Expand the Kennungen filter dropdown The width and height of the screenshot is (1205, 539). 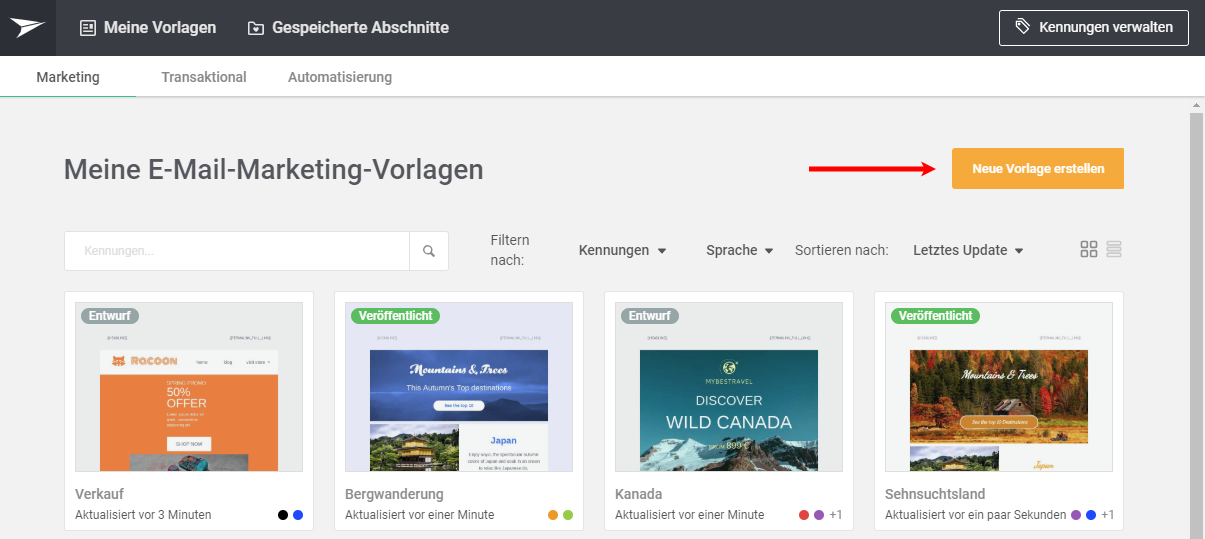point(622,250)
